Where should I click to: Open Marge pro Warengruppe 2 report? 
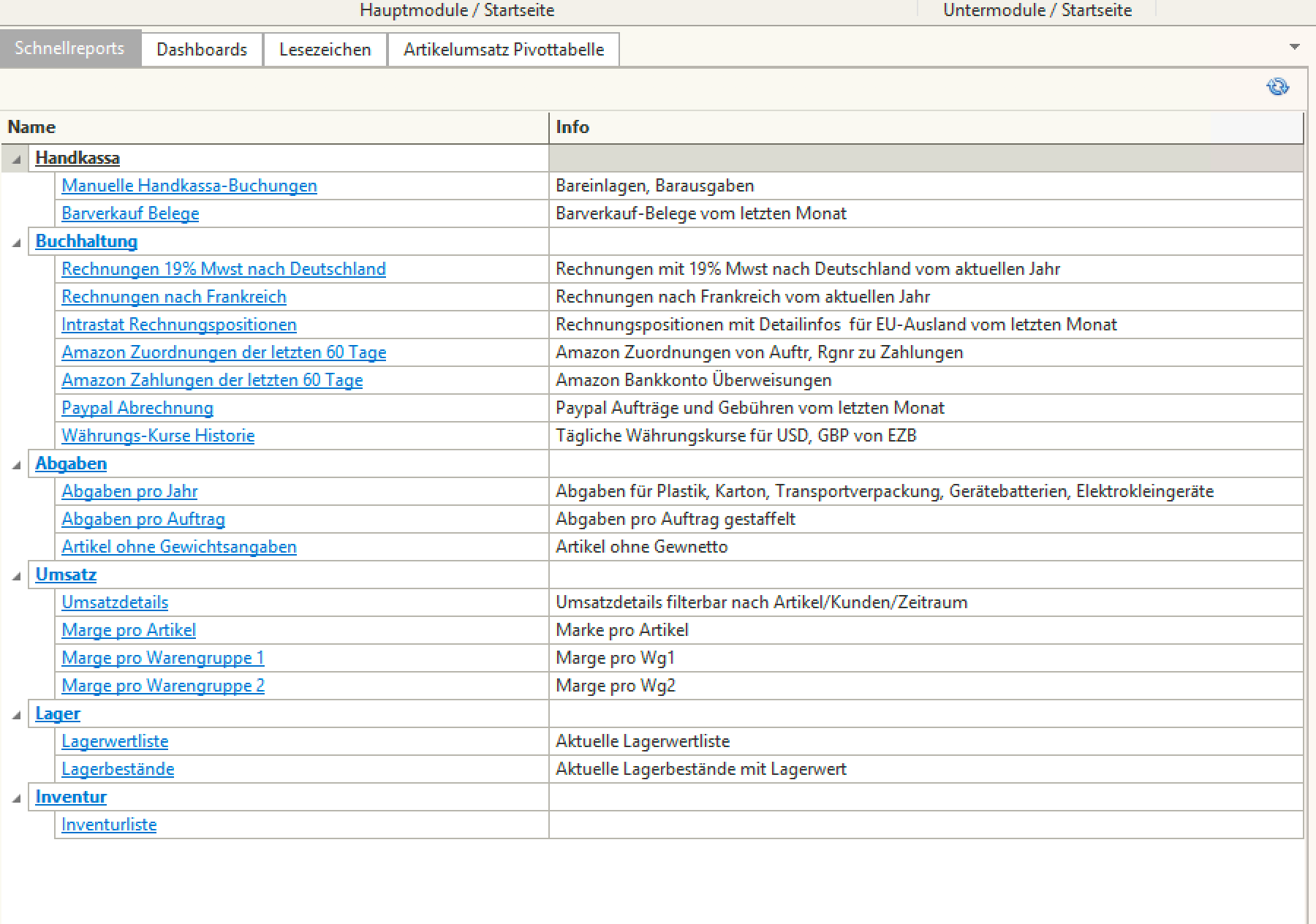click(162, 686)
